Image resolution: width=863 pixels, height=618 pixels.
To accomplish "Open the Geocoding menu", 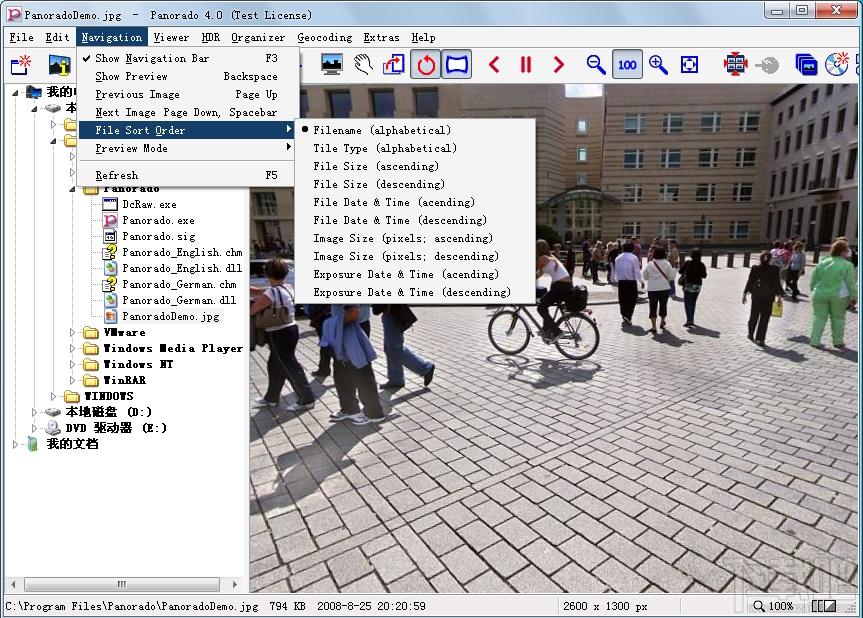I will pos(325,37).
